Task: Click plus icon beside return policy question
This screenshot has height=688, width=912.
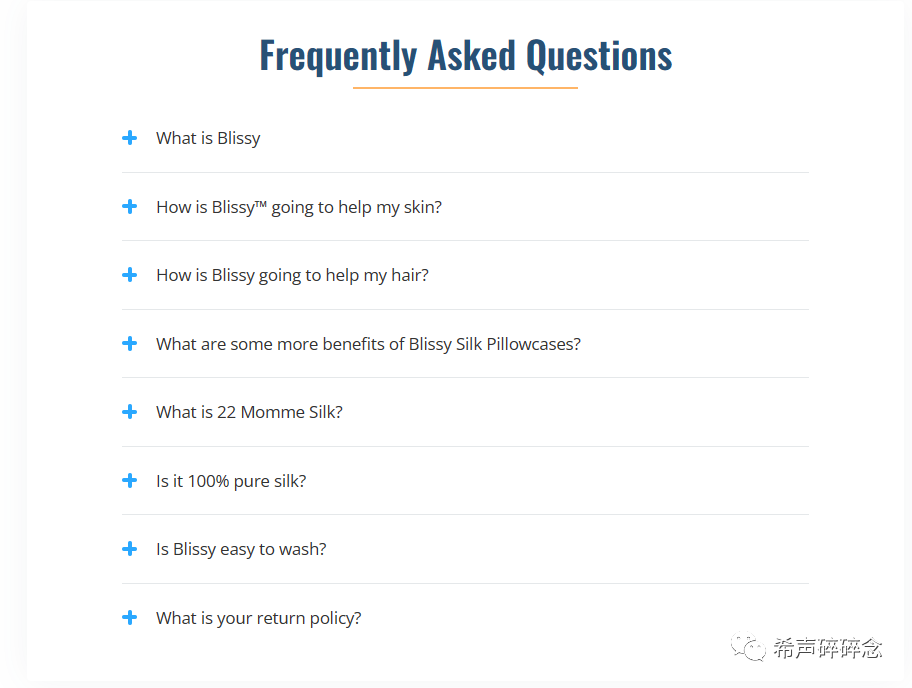Action: pos(130,617)
